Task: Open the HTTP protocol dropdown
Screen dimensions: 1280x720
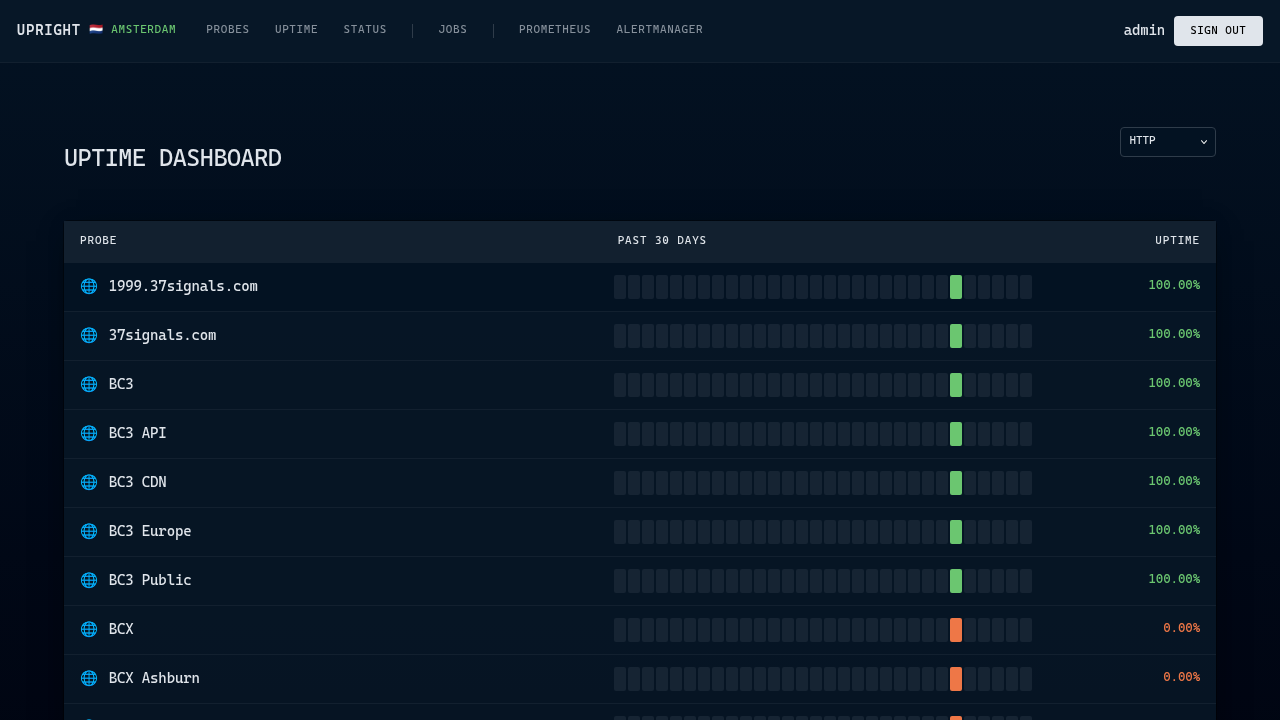Action: pos(1167,142)
